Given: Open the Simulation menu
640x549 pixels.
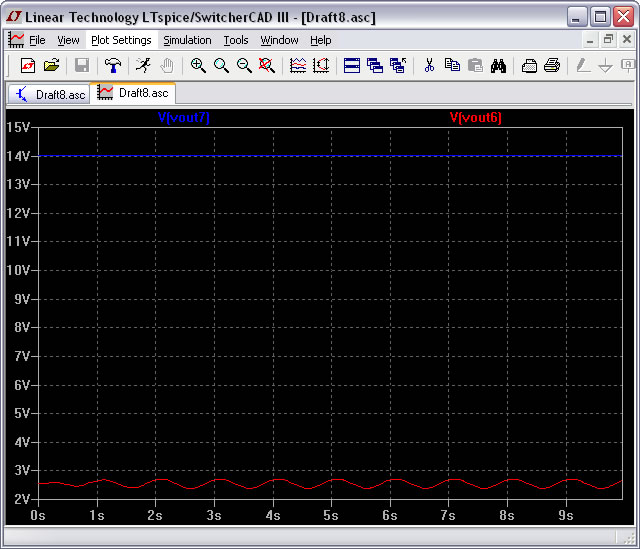Looking at the screenshot, I should coord(187,40).
